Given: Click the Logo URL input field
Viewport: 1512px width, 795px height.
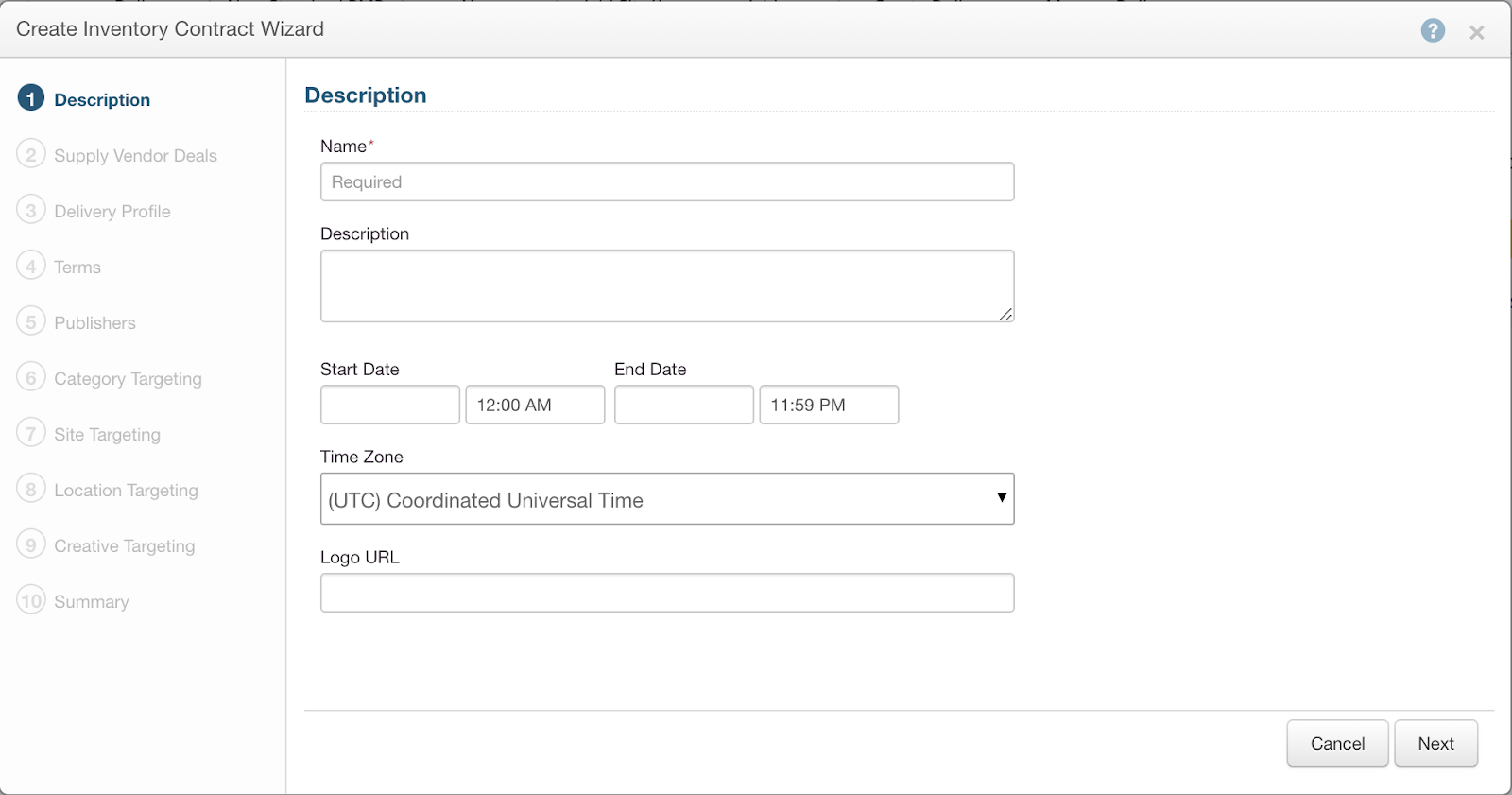Looking at the screenshot, I should pos(666,593).
